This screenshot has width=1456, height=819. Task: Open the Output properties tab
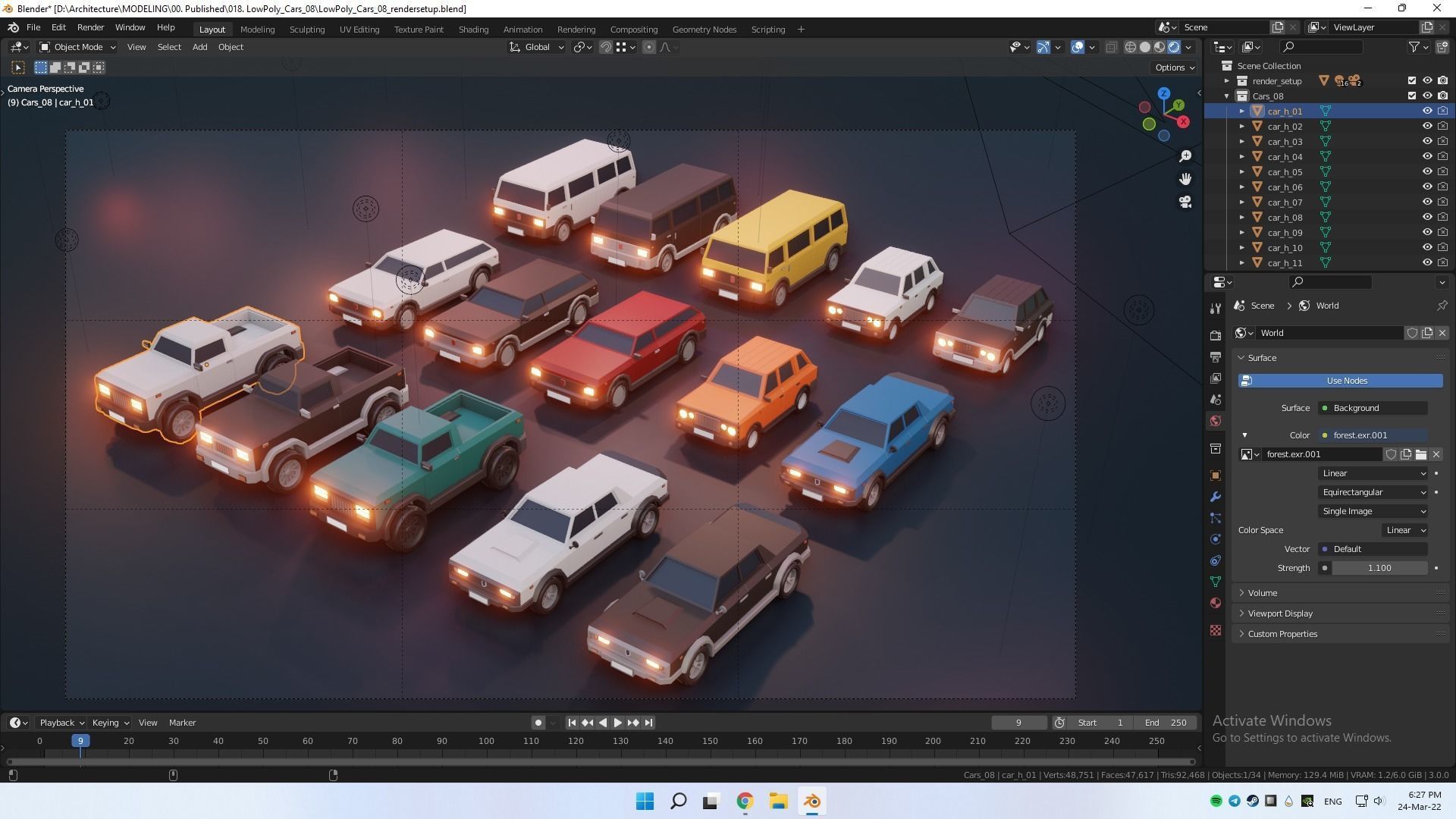[x=1216, y=356]
